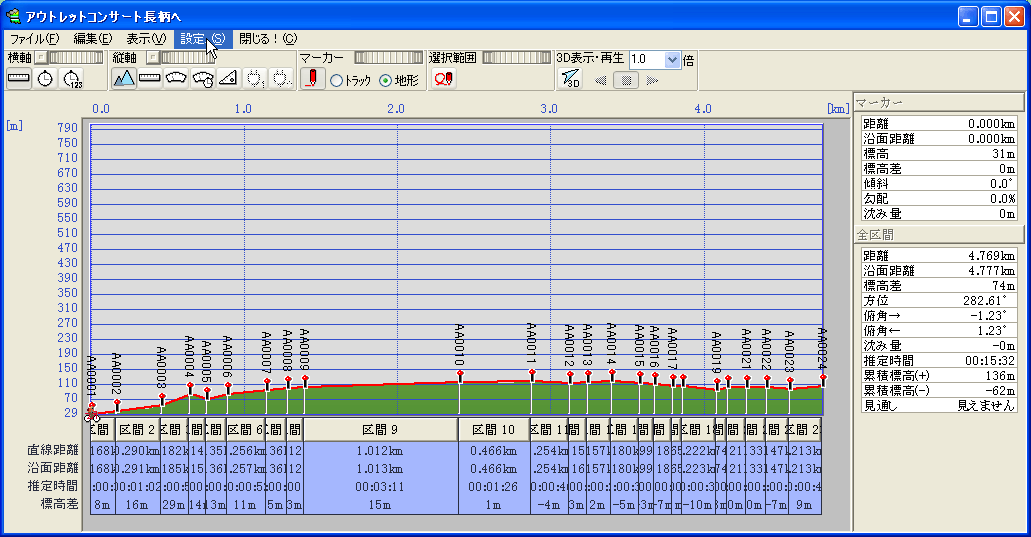The height and width of the screenshot is (537, 1031).
Task: Click the 15m elevation difference cell
Action: (x=380, y=505)
